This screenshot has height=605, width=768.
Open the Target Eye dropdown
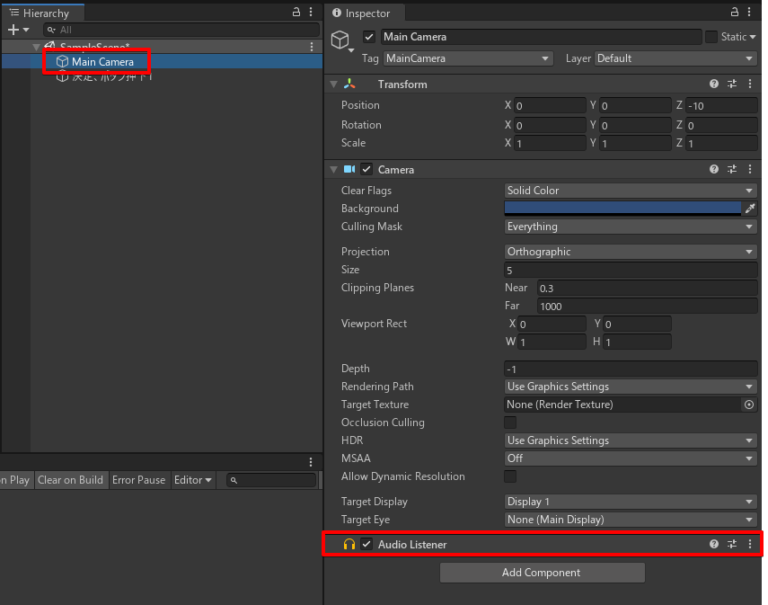pyautogui.click(x=631, y=520)
